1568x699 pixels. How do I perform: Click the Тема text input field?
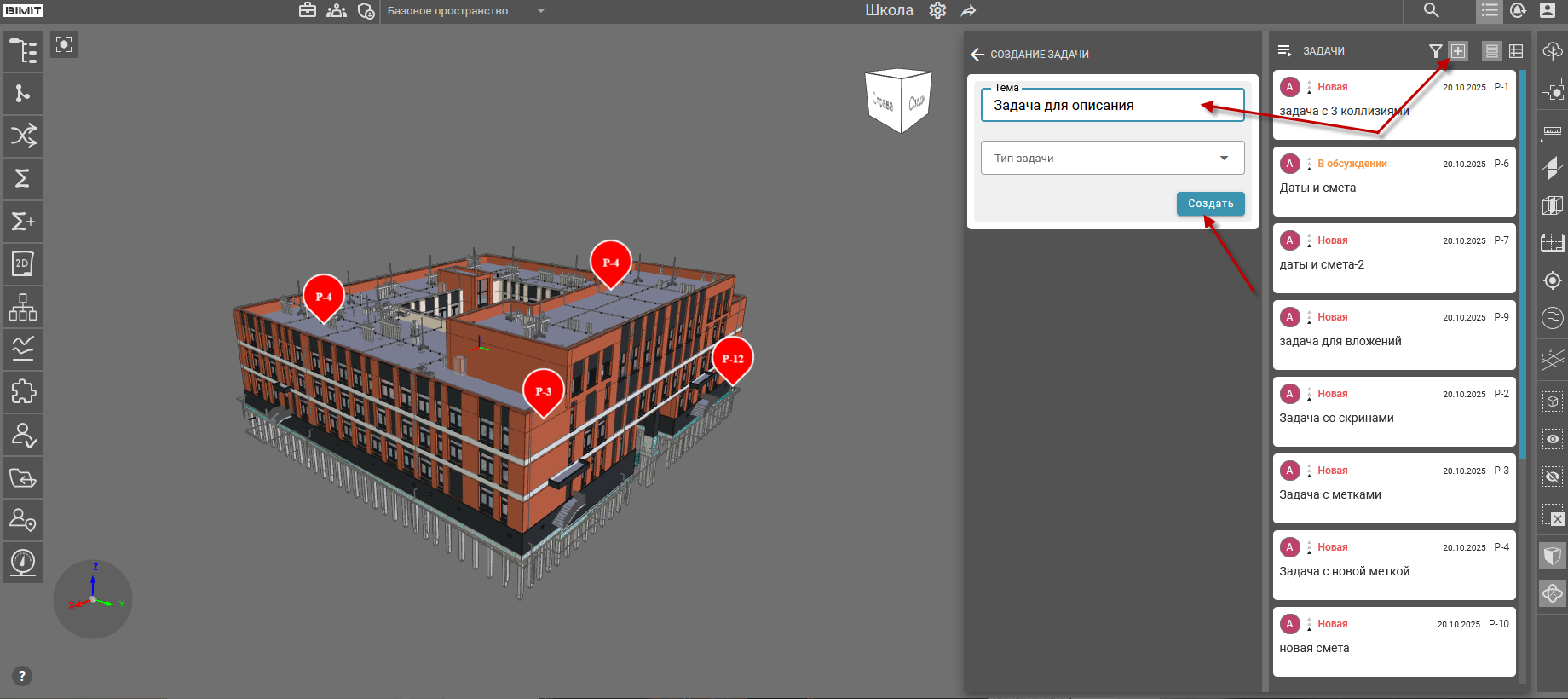click(1099, 106)
